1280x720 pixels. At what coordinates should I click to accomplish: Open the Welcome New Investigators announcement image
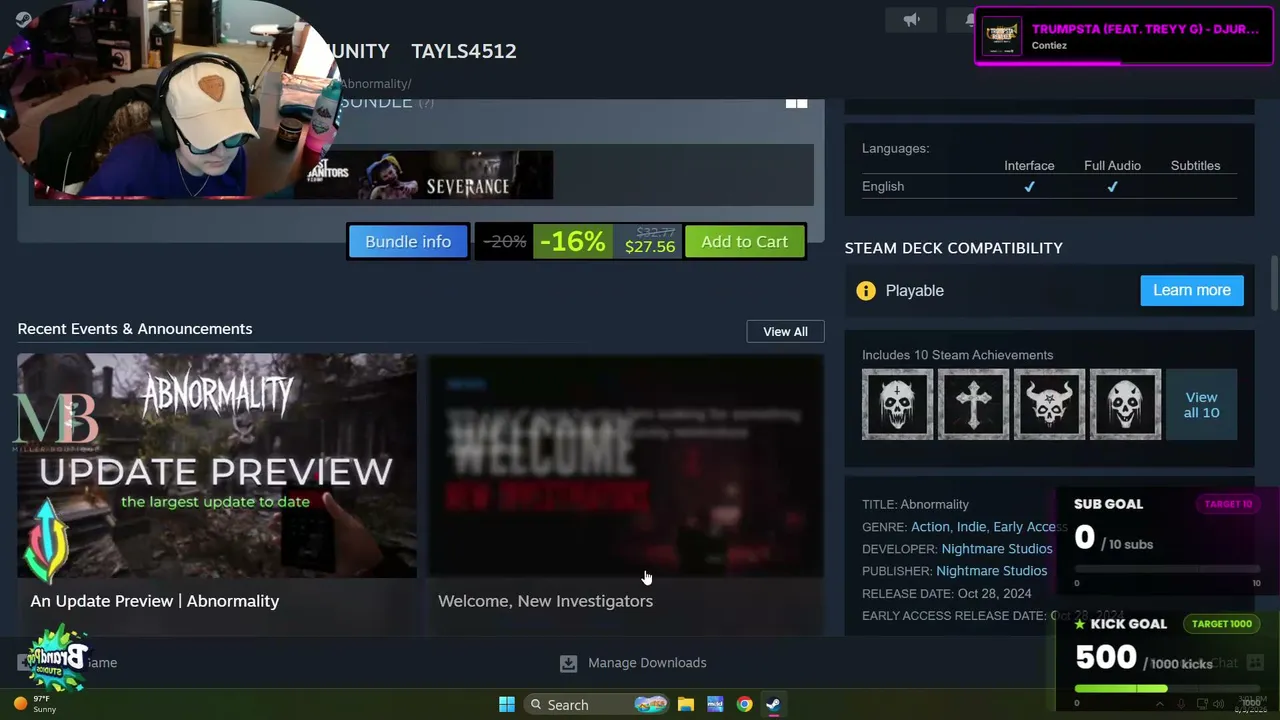(x=627, y=465)
